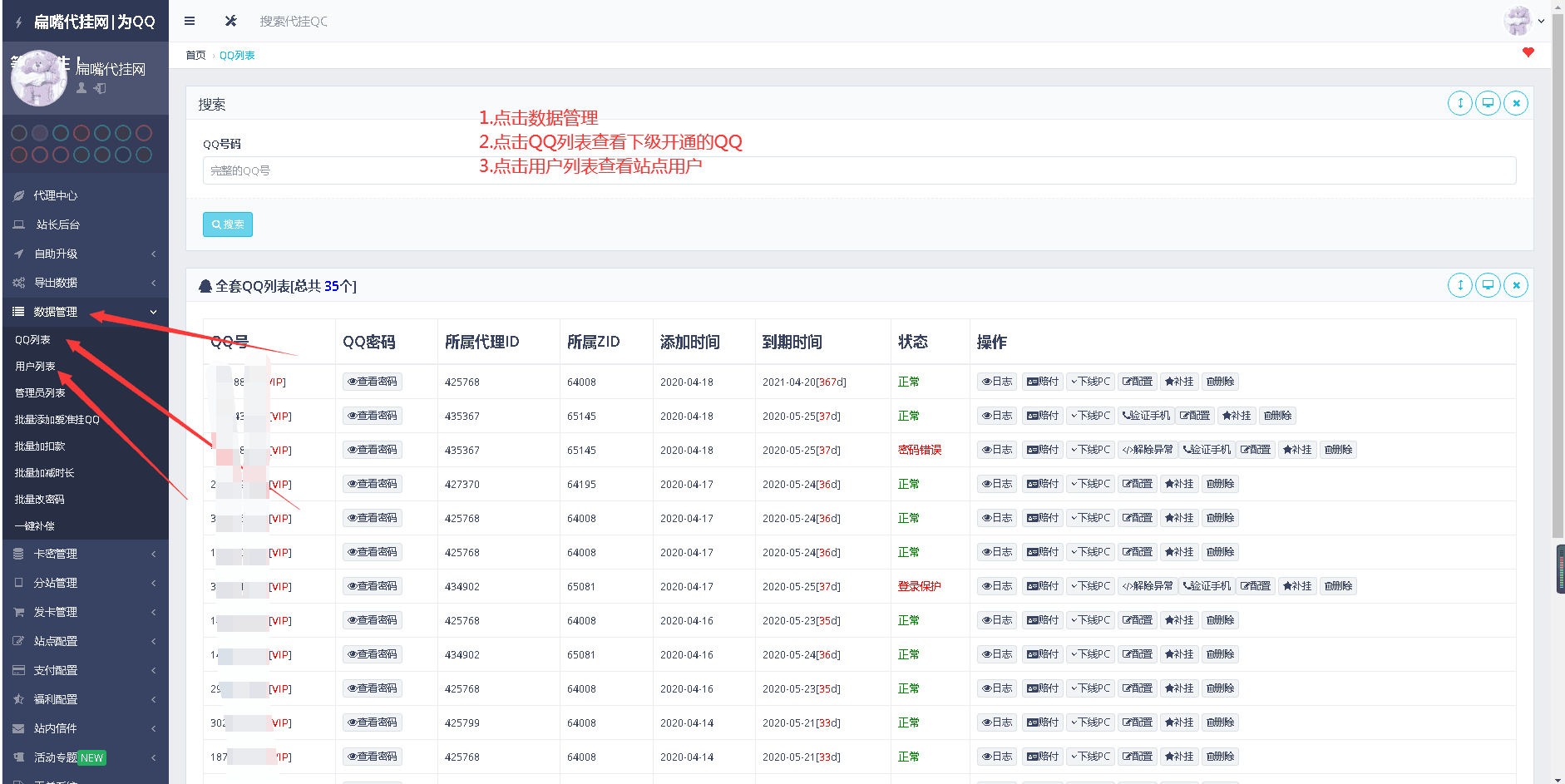
Task: Click 查看密码 in the 425799 row
Action: pos(373,722)
